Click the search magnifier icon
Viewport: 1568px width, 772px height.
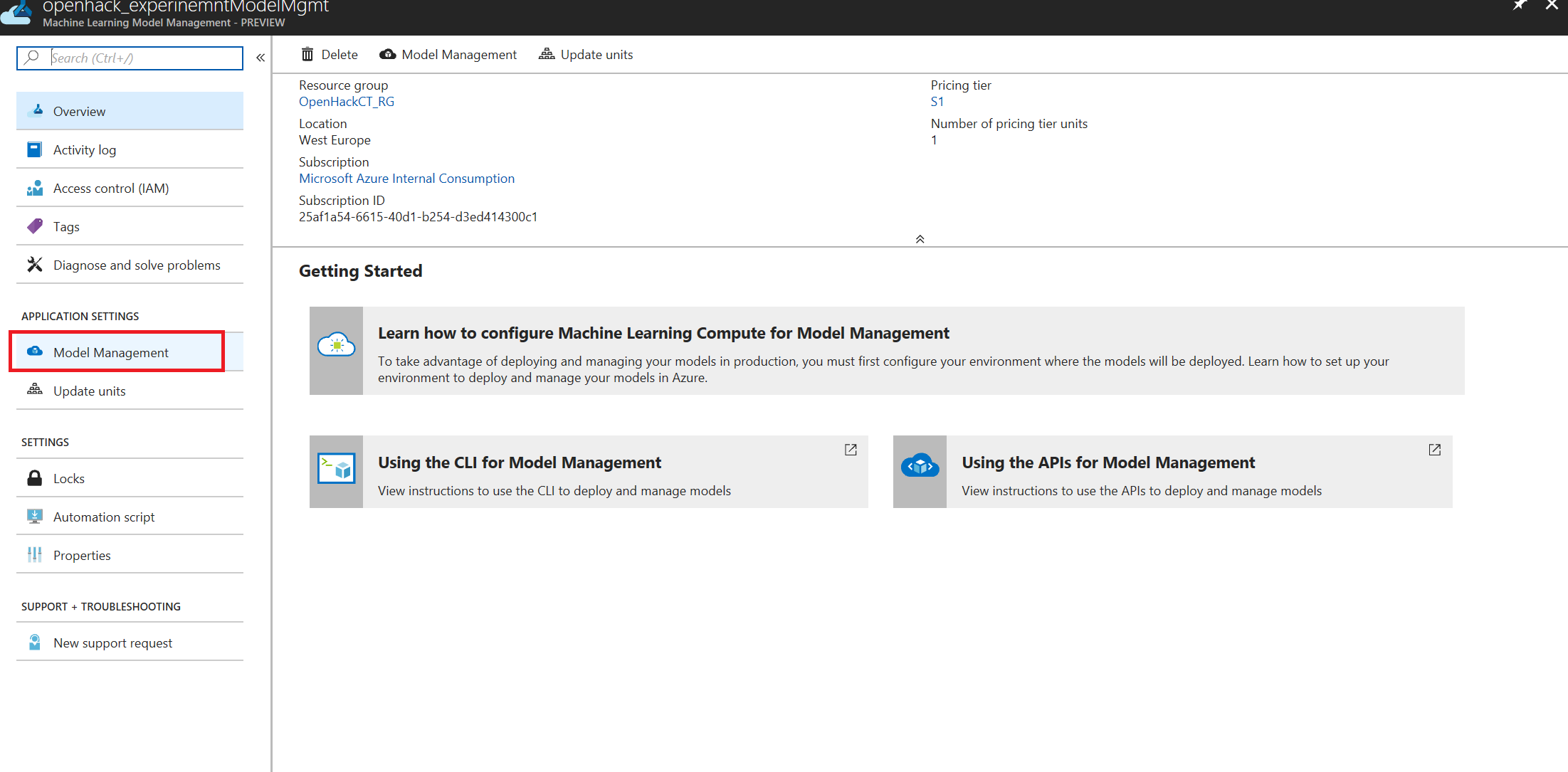point(31,58)
